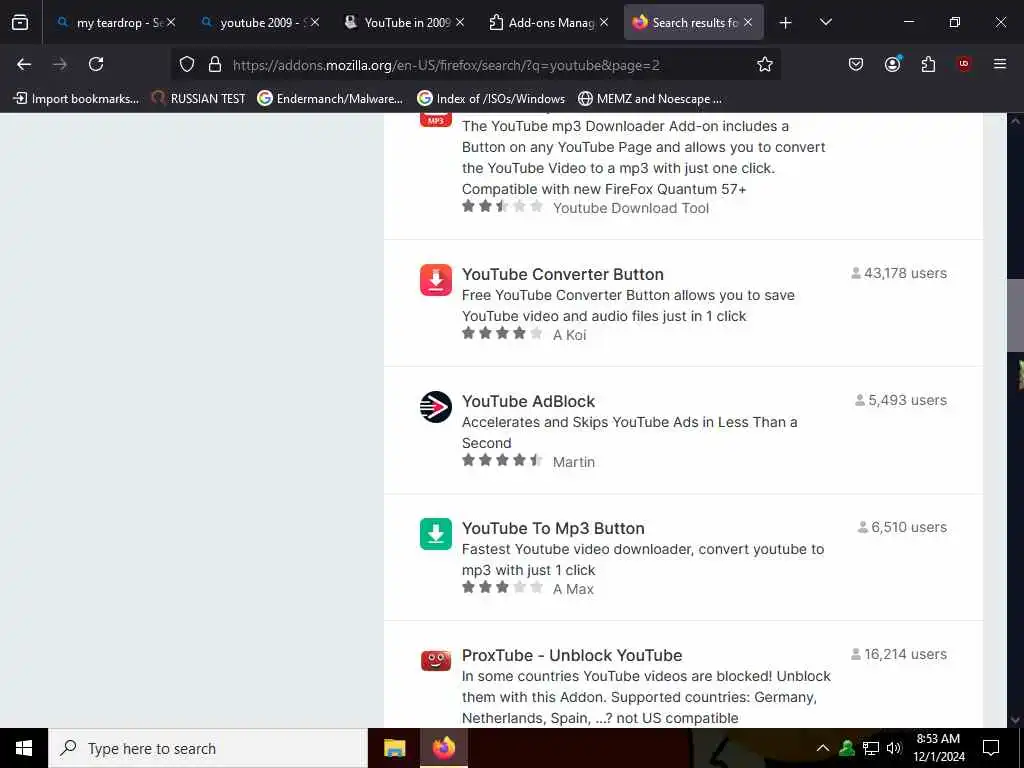Viewport: 1024px width, 768px height.
Task: Close the Add-ons Manager tab
Action: click(604, 22)
